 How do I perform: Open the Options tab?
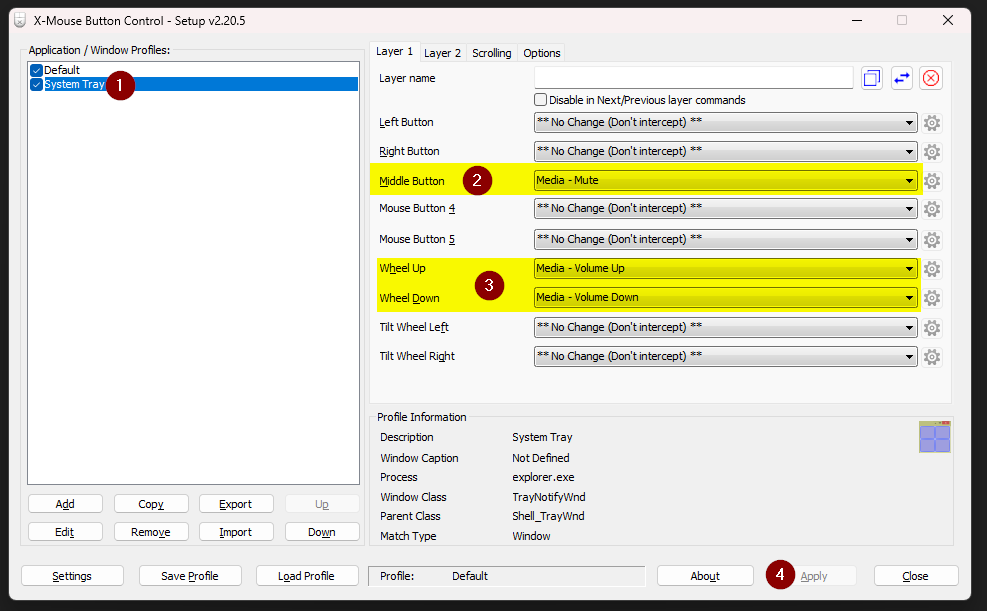pos(541,53)
